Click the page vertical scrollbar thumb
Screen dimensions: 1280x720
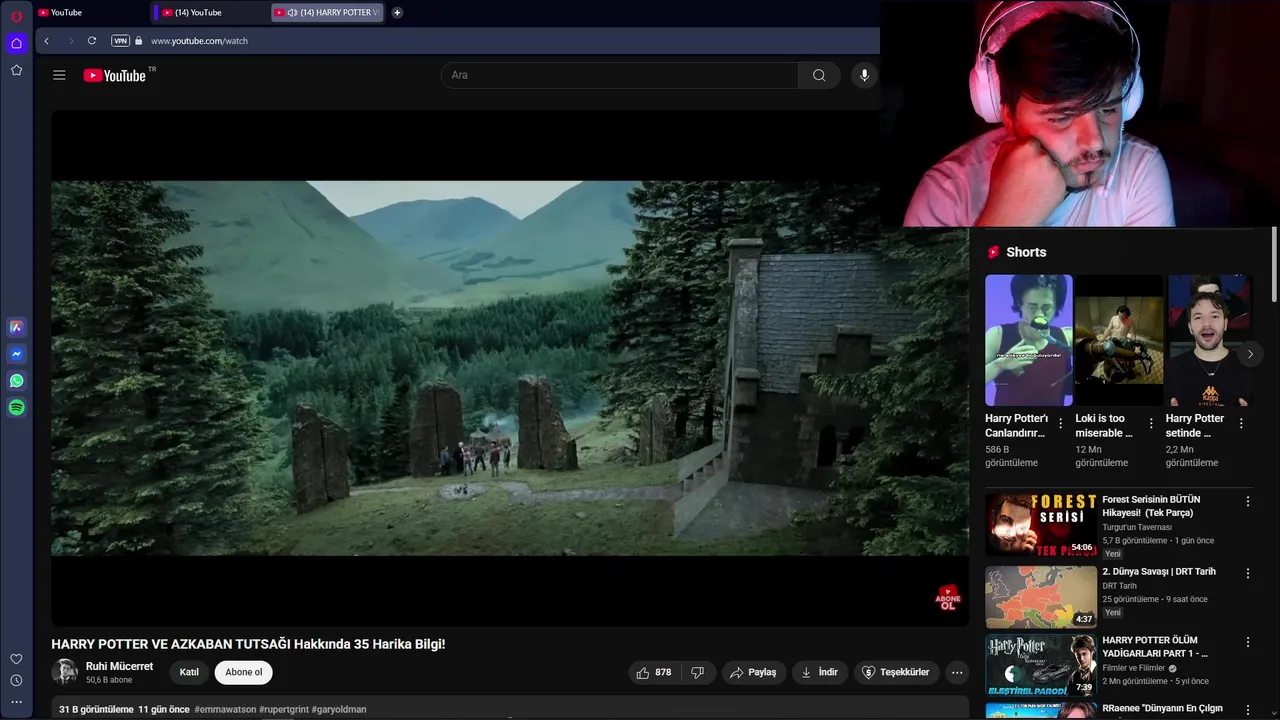tap(1274, 264)
